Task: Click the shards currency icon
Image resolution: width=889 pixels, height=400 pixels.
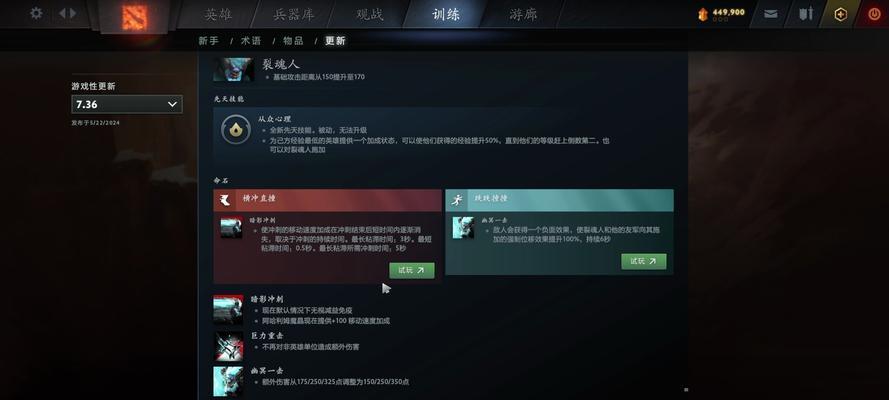Action: pos(703,15)
